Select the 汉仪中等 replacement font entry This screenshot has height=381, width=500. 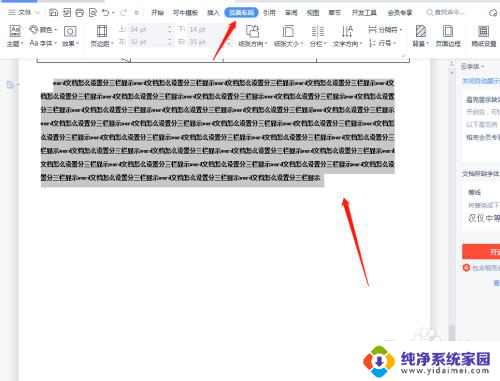click(484, 218)
